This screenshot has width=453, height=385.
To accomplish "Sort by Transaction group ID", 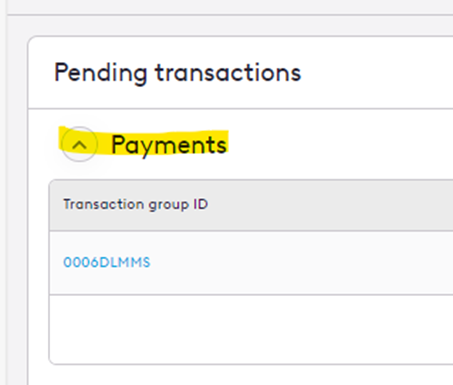I will pos(136,204).
